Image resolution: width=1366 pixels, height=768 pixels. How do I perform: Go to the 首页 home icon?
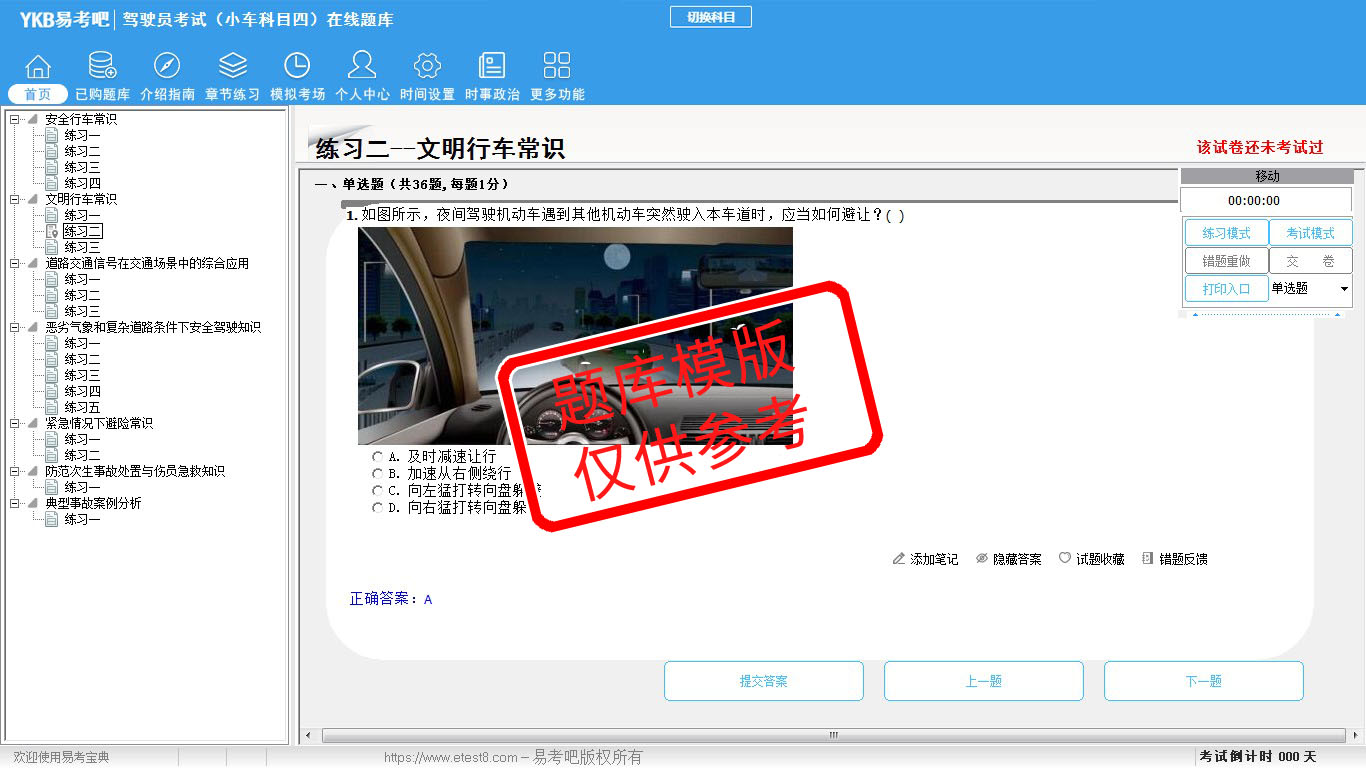click(38, 66)
